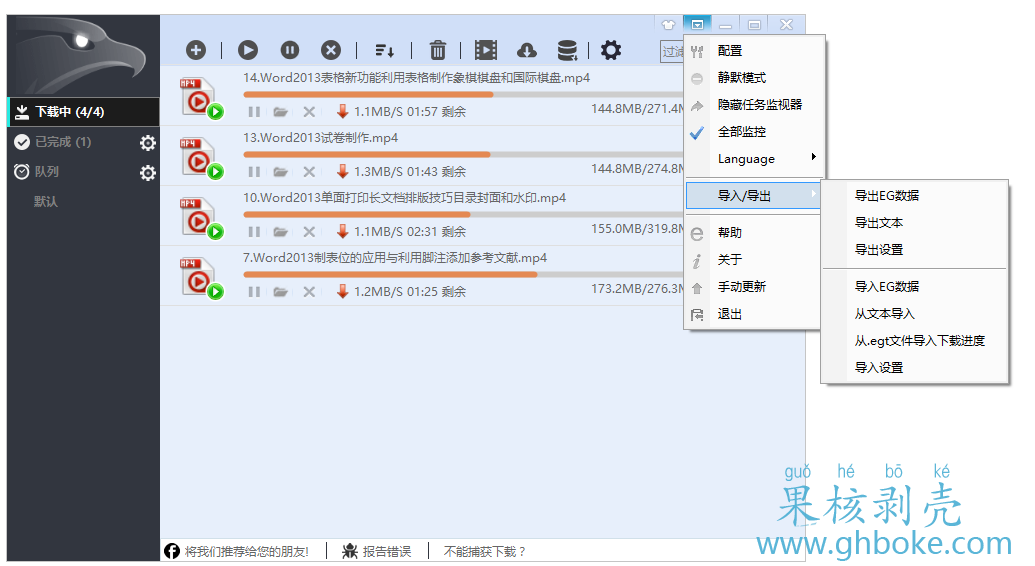This screenshot has width=1035, height=566.
Task: Click the cancel downloads X toolbar icon
Action: point(330,50)
